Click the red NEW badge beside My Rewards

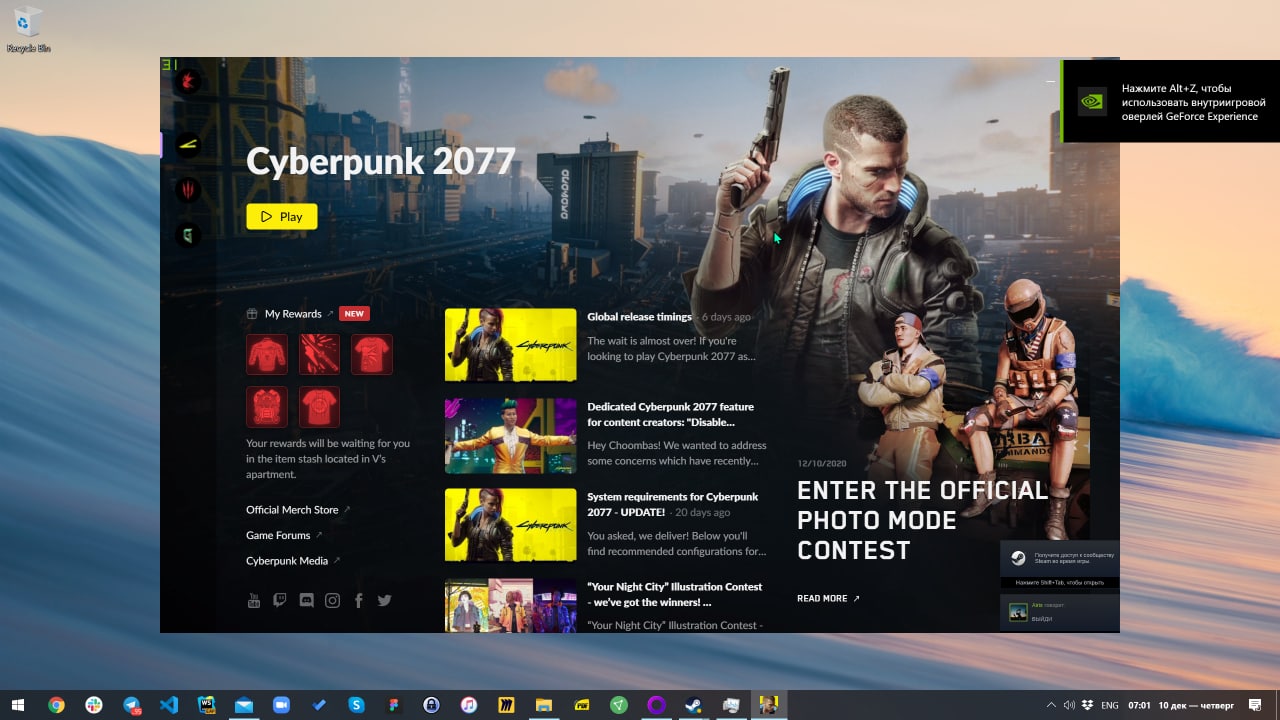point(354,314)
